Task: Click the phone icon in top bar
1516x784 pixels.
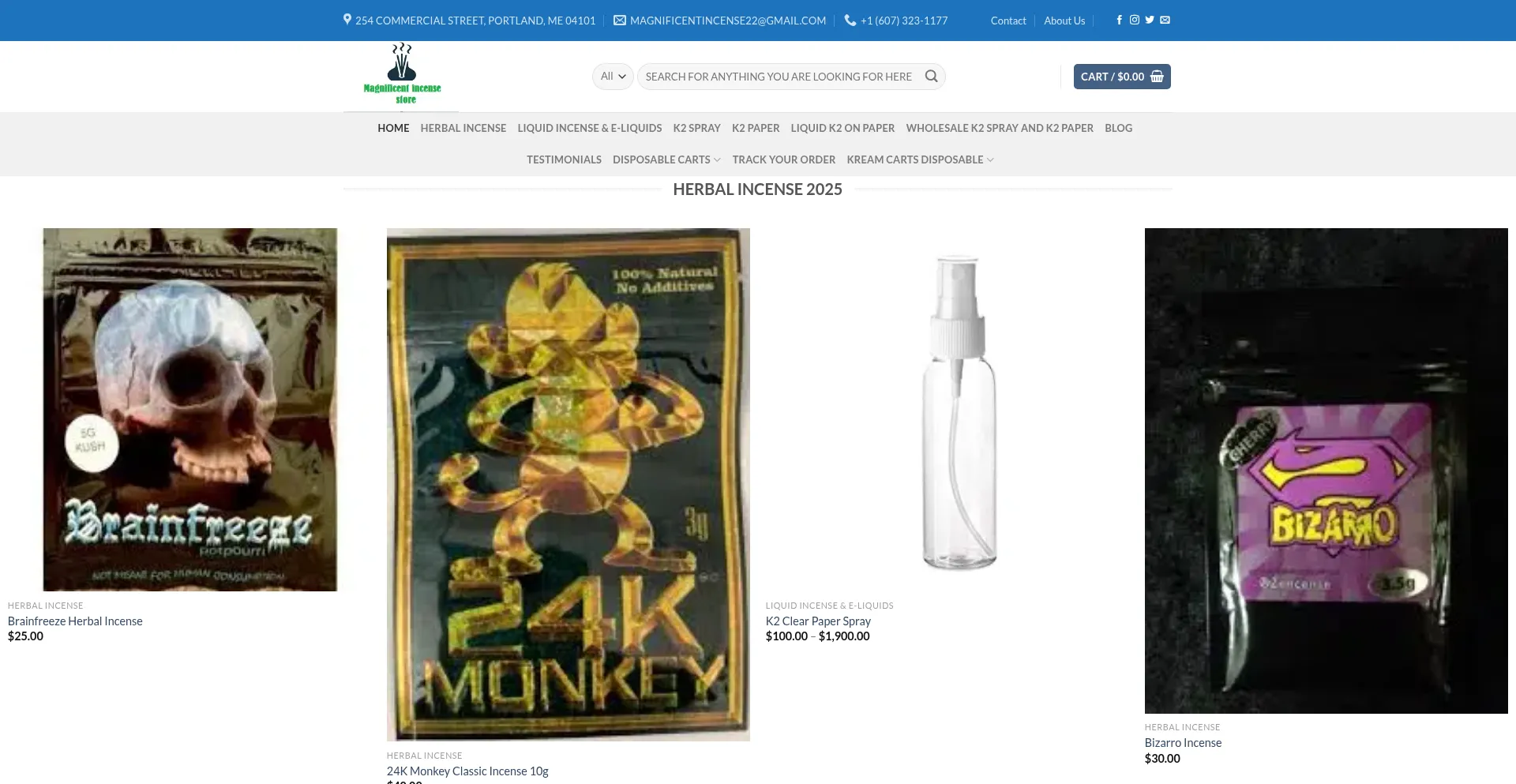Action: (x=850, y=21)
